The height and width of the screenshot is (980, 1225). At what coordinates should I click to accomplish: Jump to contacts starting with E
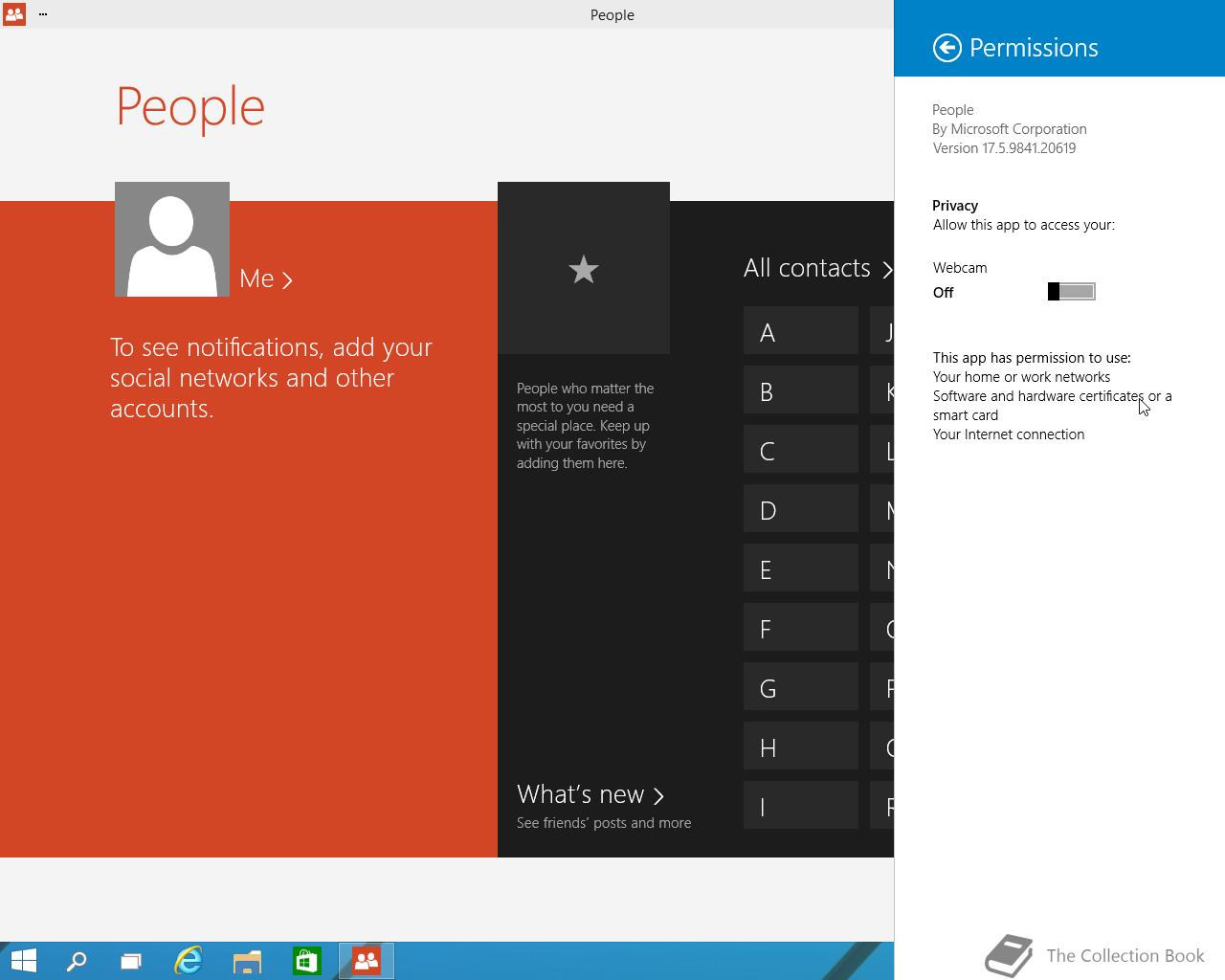pyautogui.click(x=801, y=568)
